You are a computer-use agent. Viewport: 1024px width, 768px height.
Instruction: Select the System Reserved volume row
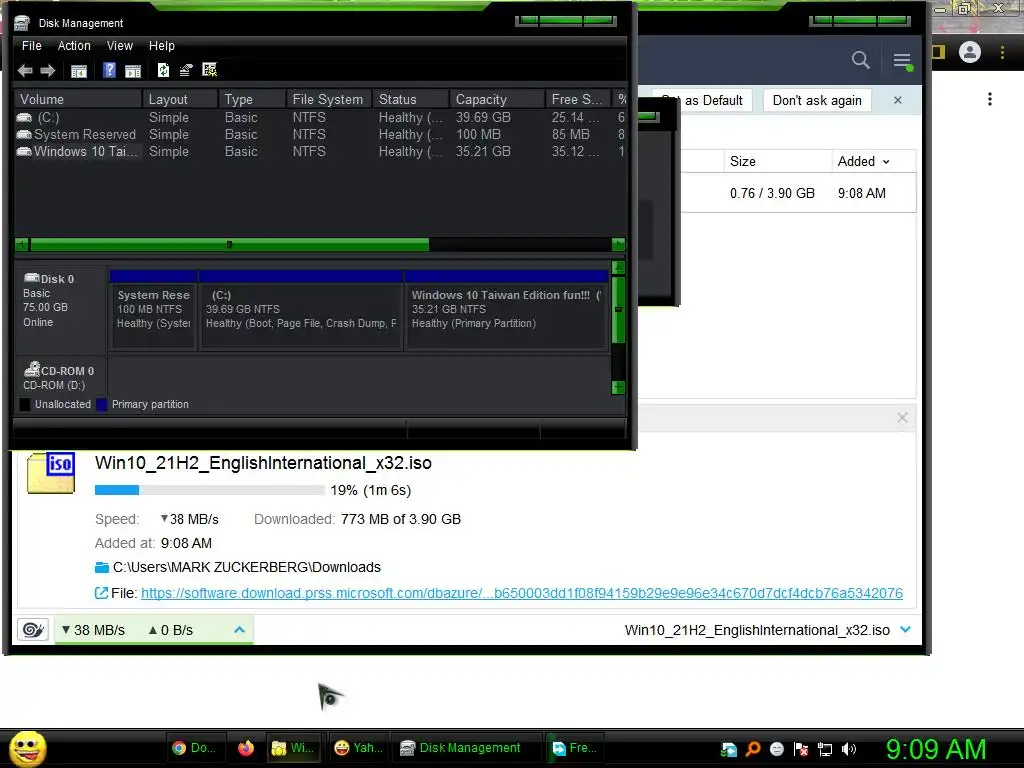tap(320, 135)
